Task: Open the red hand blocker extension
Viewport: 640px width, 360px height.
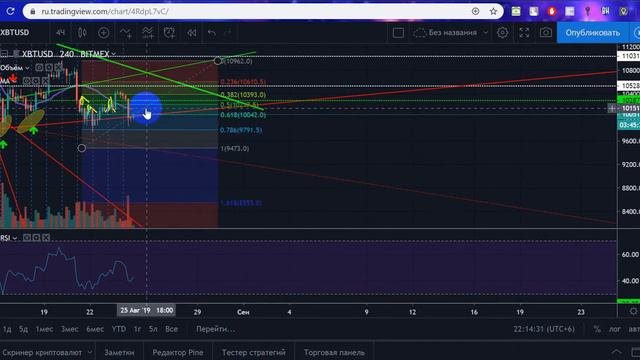Action: 551,11
